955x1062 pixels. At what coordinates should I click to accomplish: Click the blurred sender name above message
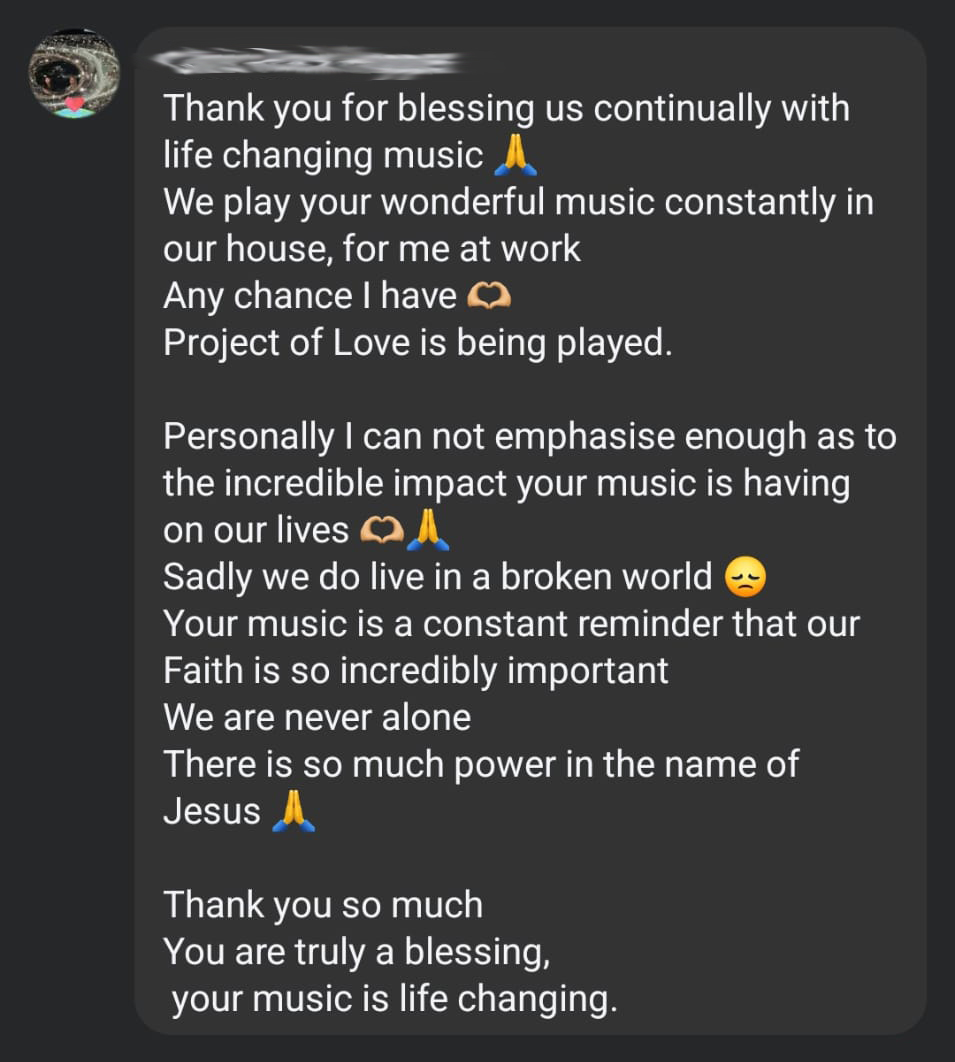pos(310,63)
